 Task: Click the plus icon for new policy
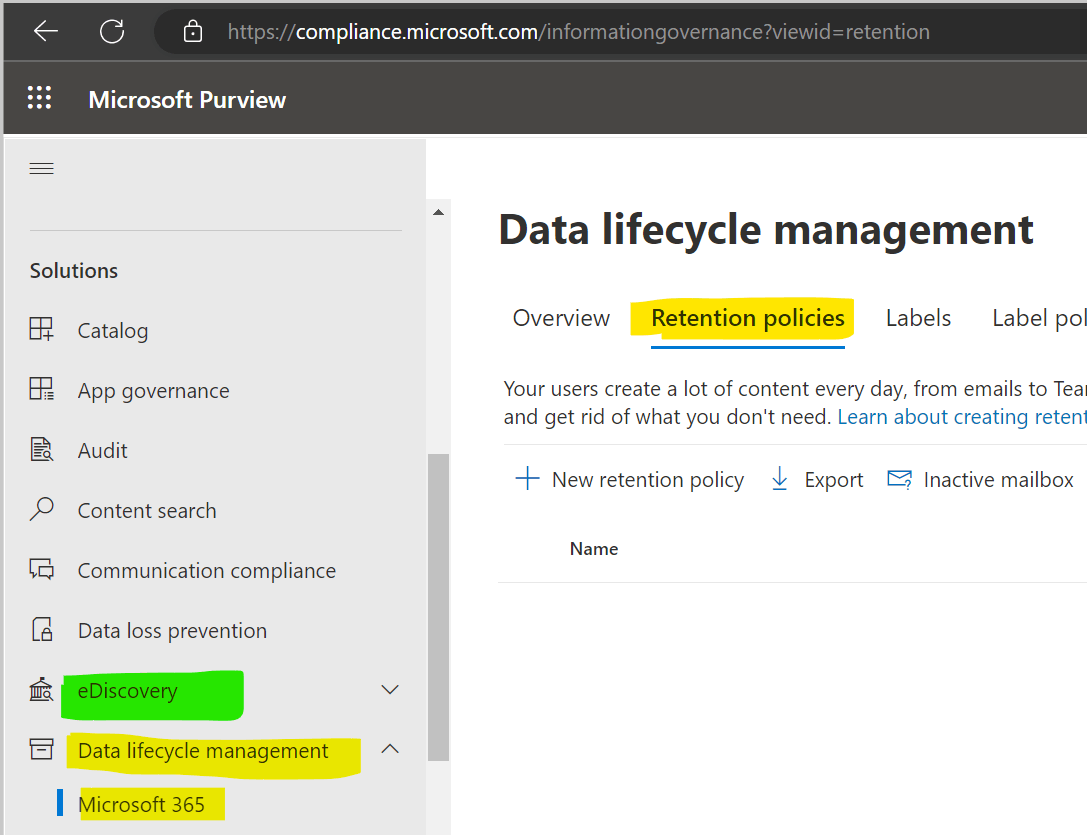pyautogui.click(x=528, y=479)
